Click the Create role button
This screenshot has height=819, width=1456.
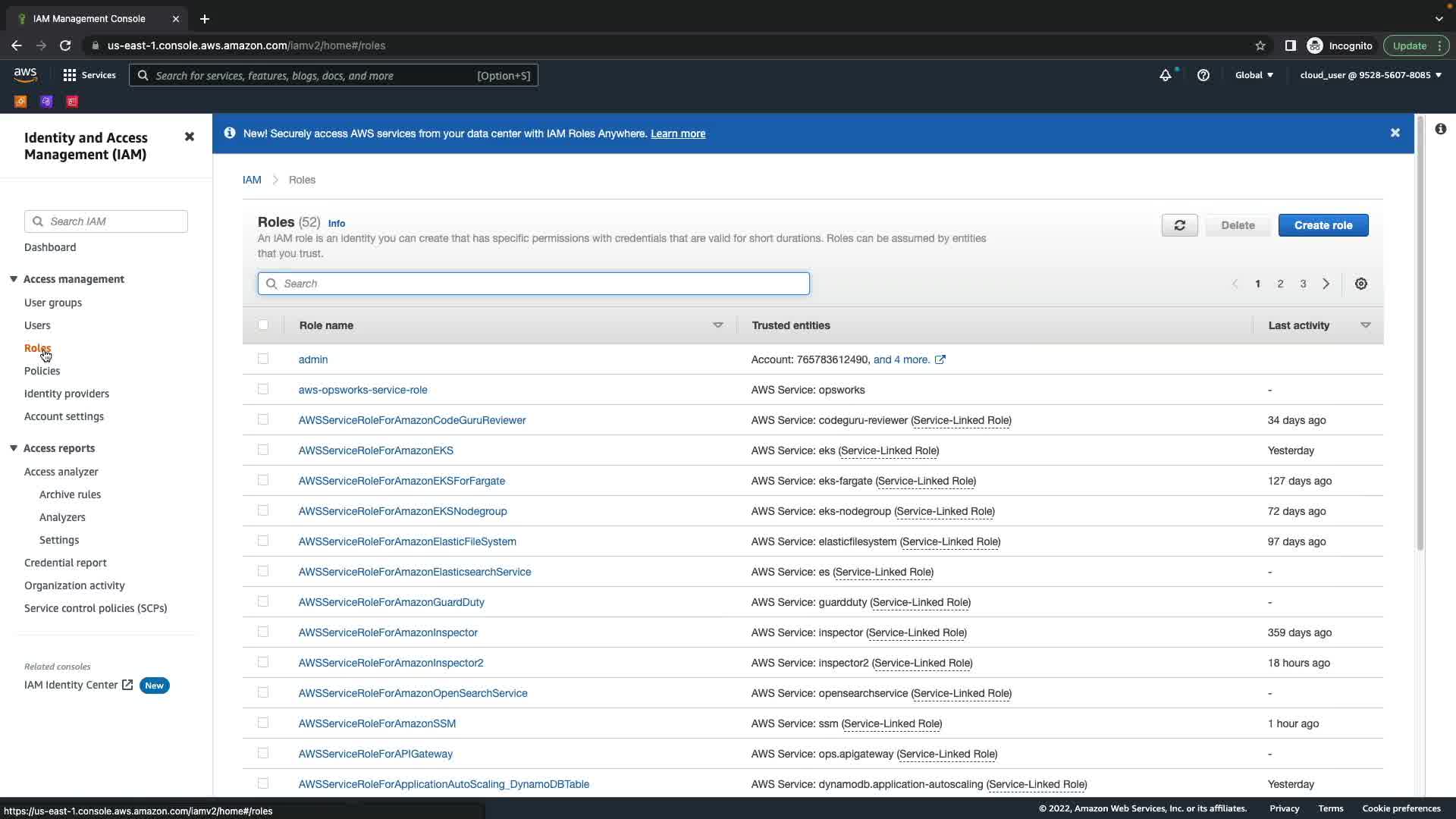pyautogui.click(x=1323, y=225)
